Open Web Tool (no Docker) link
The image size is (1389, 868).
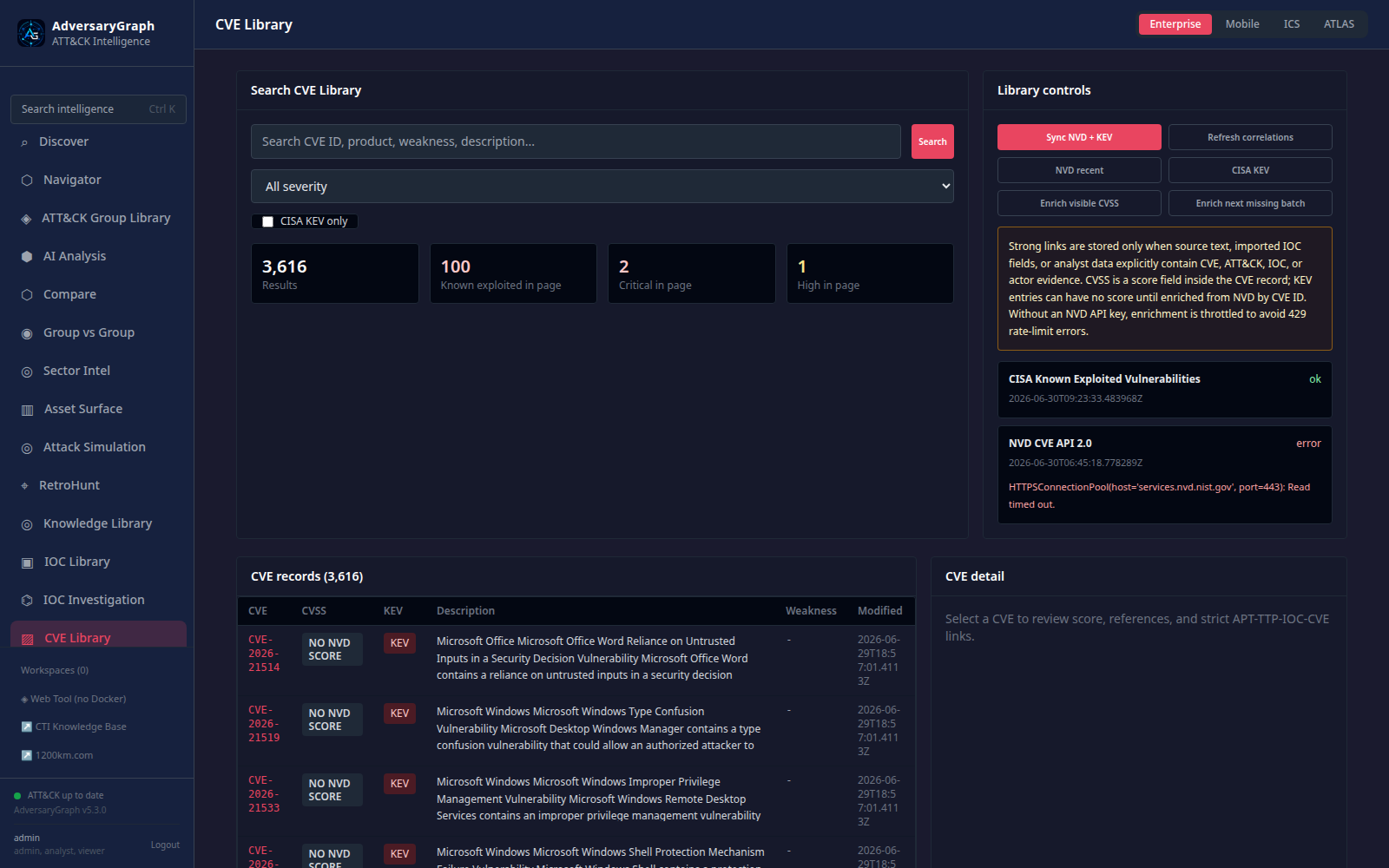(74, 699)
